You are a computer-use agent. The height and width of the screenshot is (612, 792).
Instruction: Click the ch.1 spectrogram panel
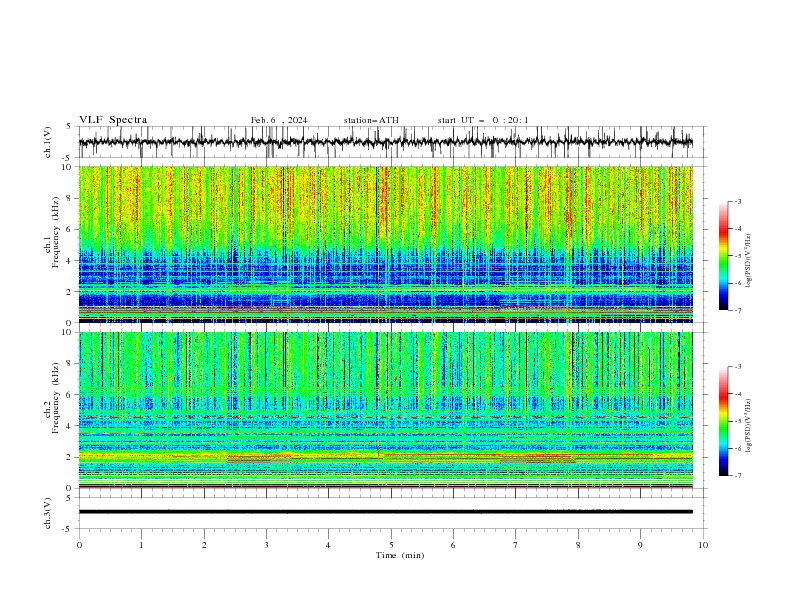386,244
